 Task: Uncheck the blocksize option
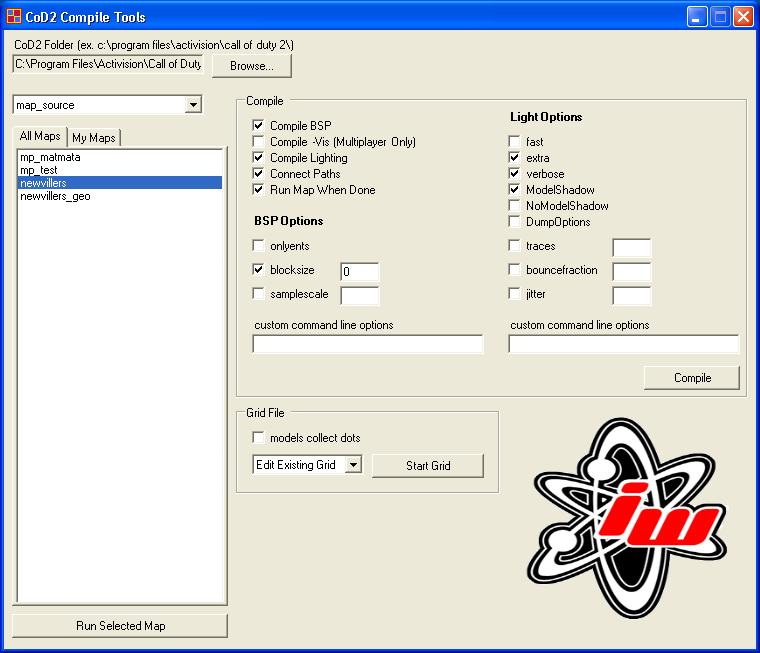point(258,270)
